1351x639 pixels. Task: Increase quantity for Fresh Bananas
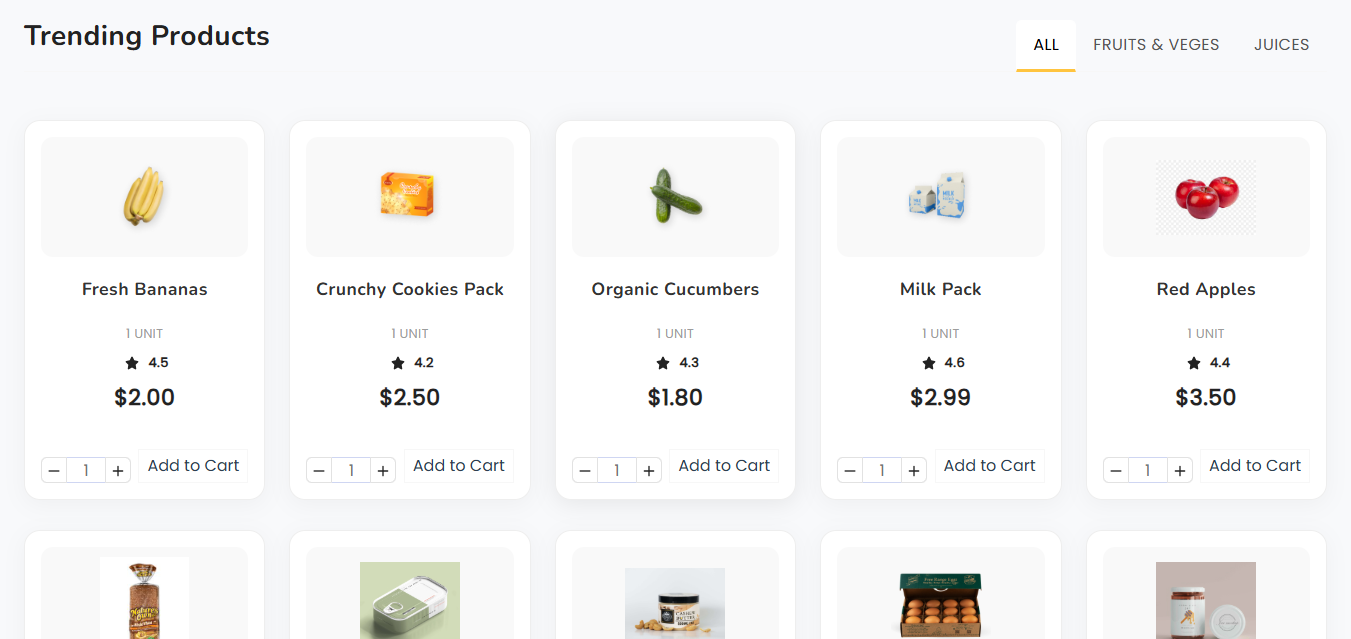pyautogui.click(x=118, y=470)
